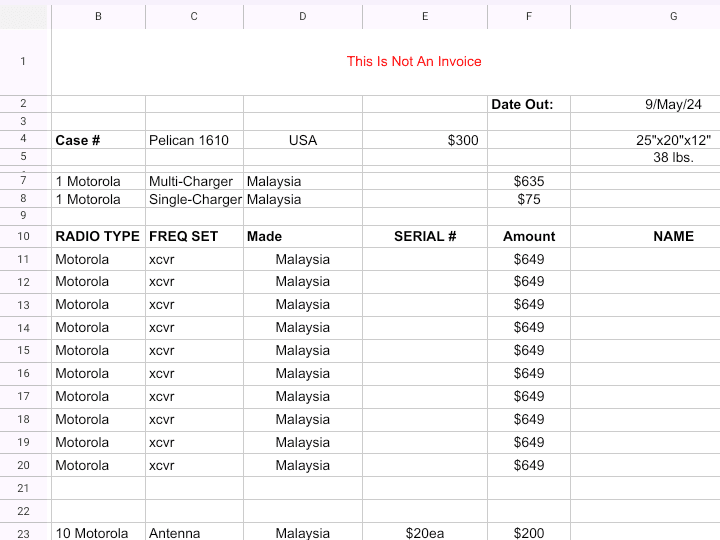Select the $649 cell in row 14
This screenshot has width=720, height=540.
529,327
